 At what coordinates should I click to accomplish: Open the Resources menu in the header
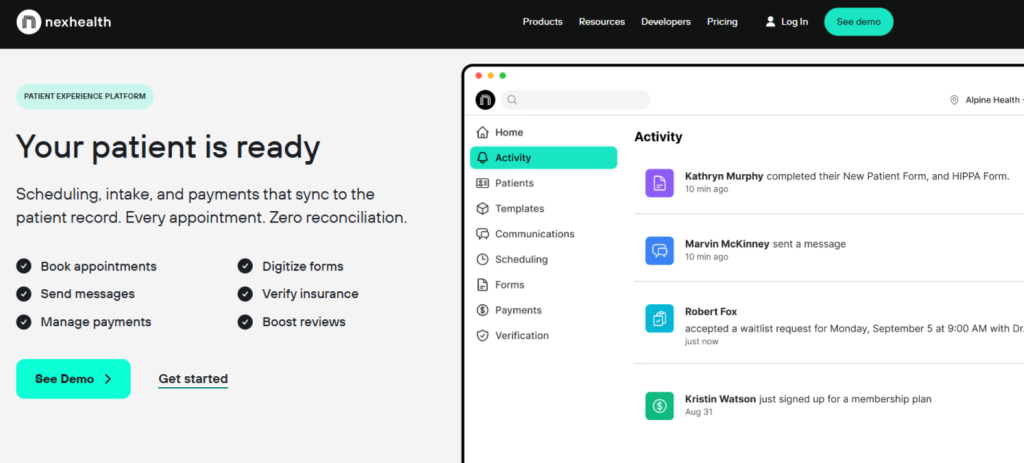coord(601,22)
